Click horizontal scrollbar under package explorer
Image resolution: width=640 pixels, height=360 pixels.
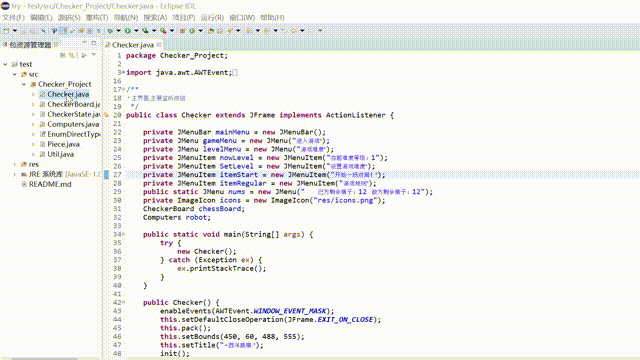click(x=44, y=358)
